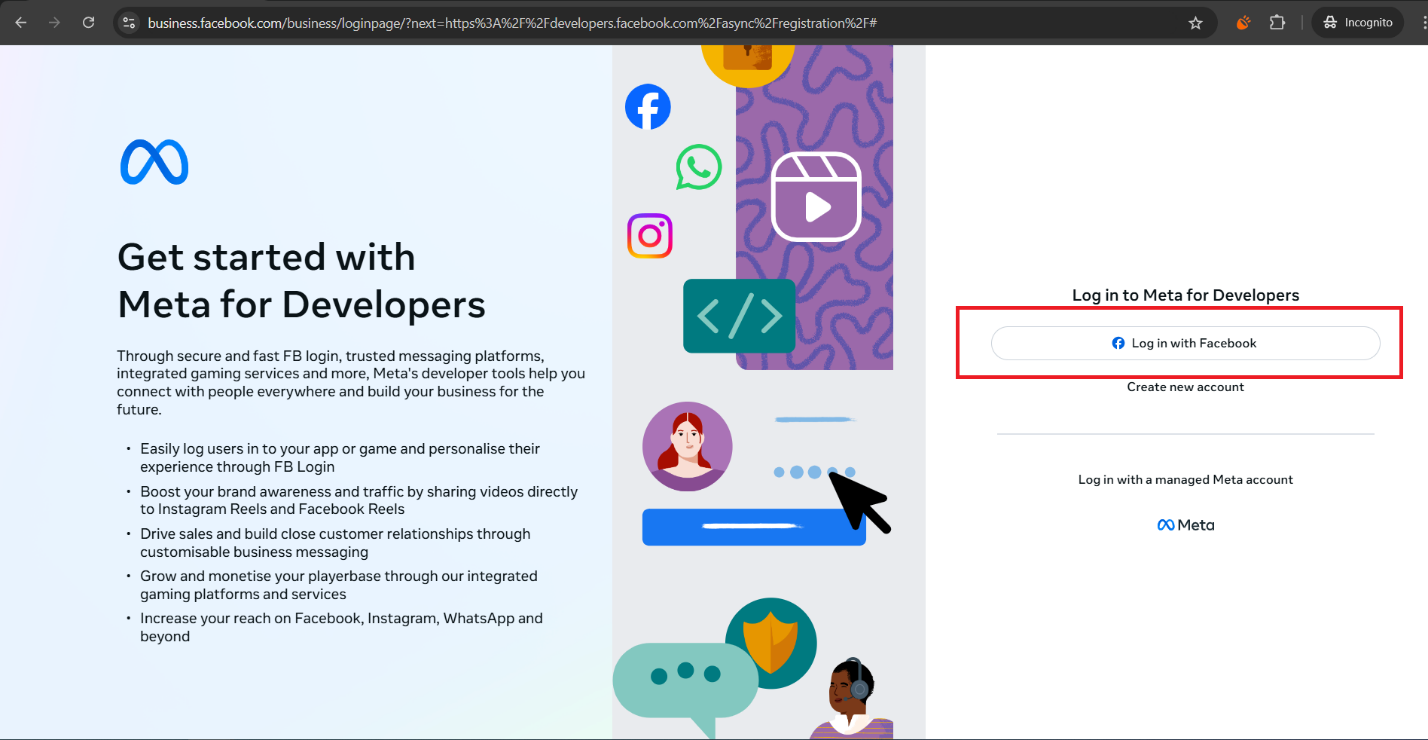1428x740 pixels.
Task: Bookmark this page with the star icon
Action: tap(1195, 22)
